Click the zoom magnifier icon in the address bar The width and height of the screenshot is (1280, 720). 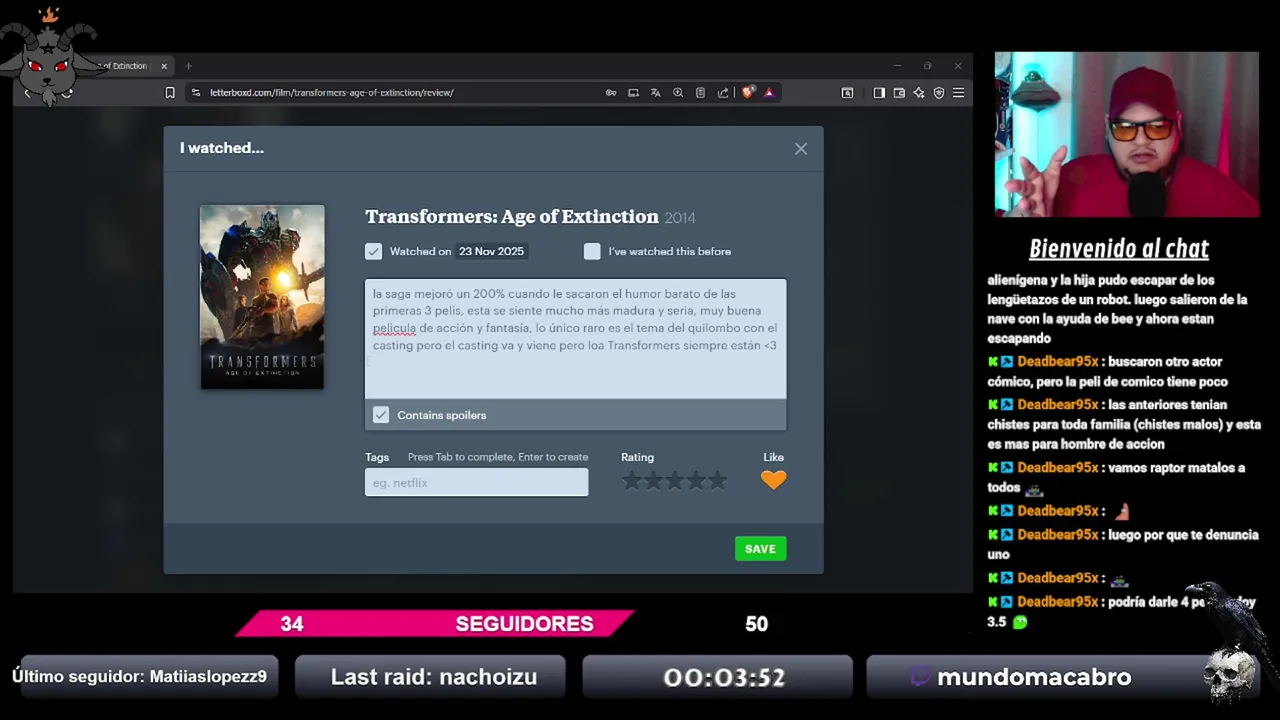[x=678, y=93]
